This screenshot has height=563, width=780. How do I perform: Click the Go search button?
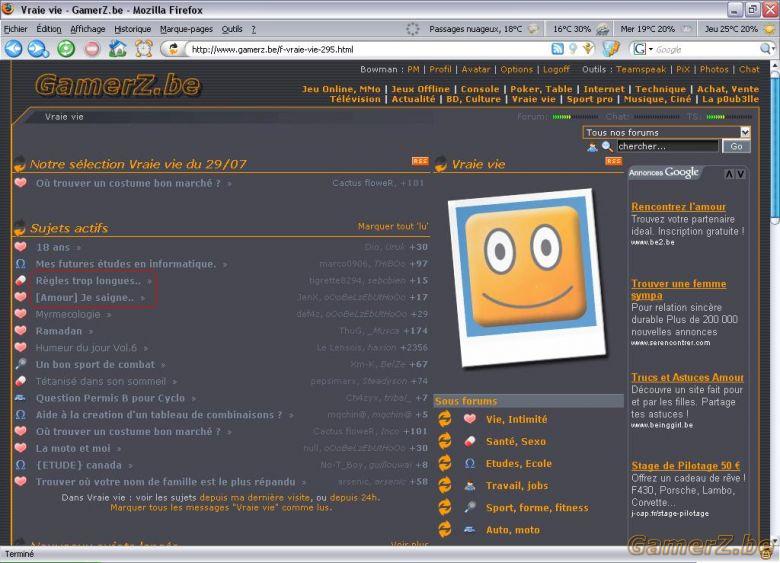736,146
